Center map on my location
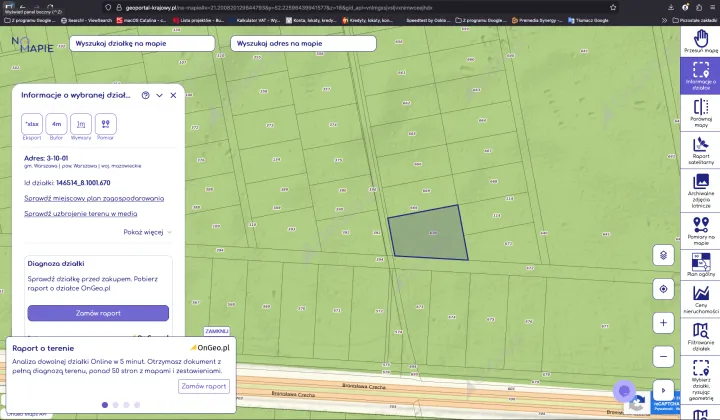The image size is (720, 420). click(663, 289)
